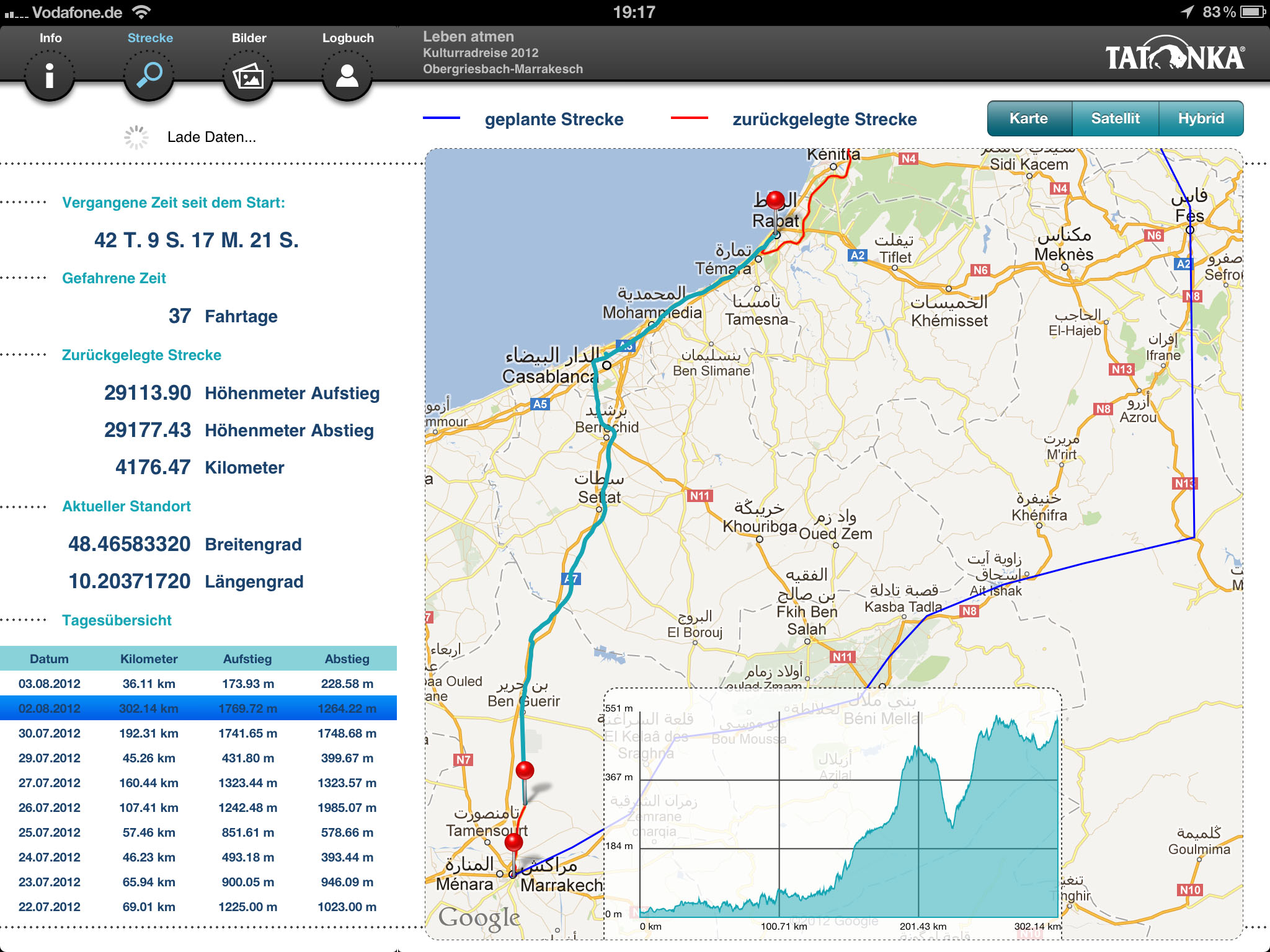
Task: Tap the red pin at Marrakech
Action: point(513,843)
